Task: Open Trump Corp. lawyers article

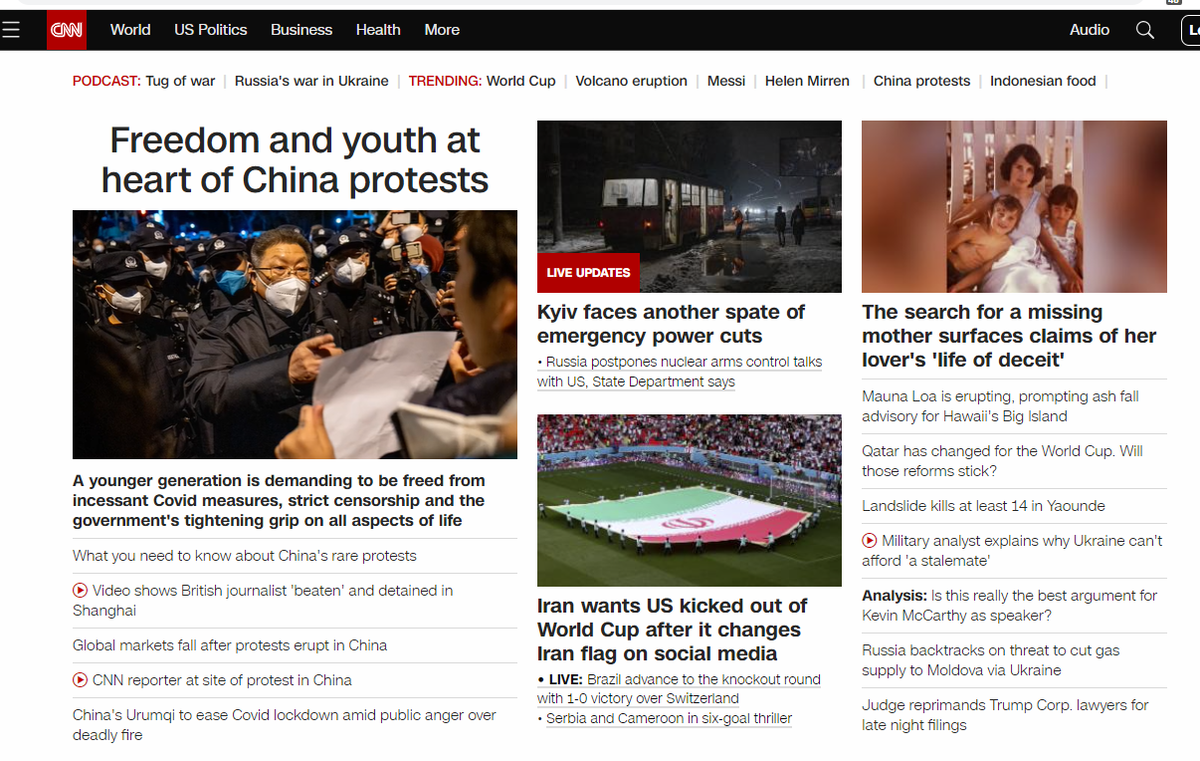Action: click(1005, 715)
